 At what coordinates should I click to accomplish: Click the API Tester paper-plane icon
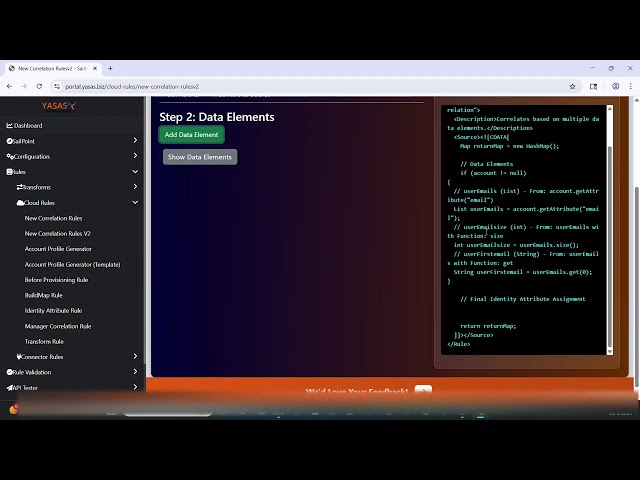point(9,388)
